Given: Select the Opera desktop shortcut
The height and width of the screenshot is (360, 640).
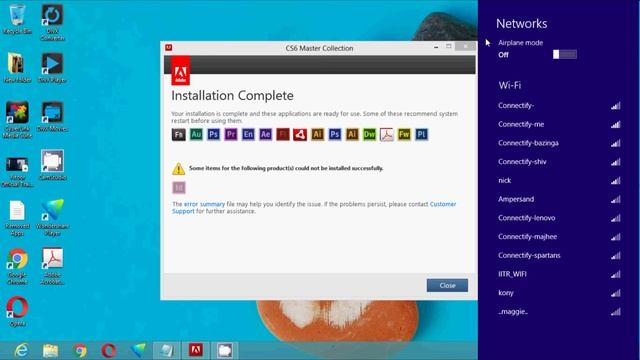Looking at the screenshot, I should click(x=17, y=312).
